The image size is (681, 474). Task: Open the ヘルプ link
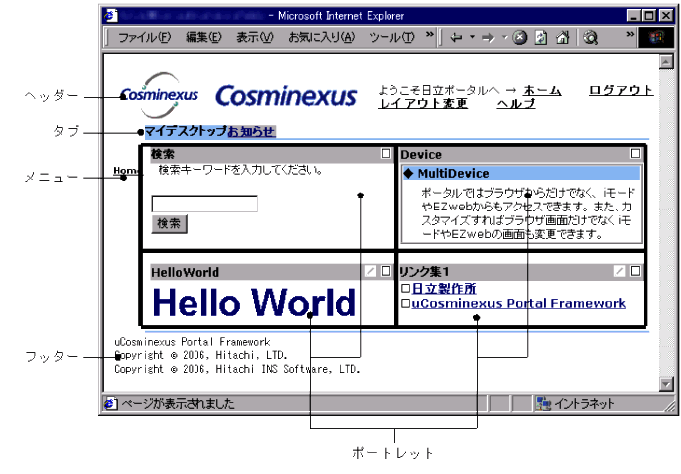click(x=516, y=103)
